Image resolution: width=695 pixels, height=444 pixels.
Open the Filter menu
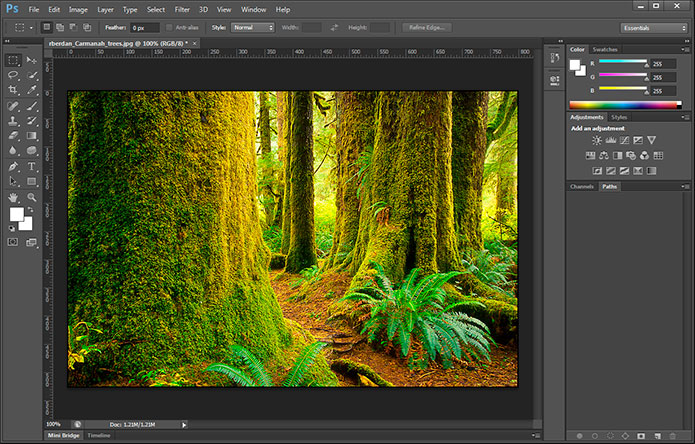(182, 9)
